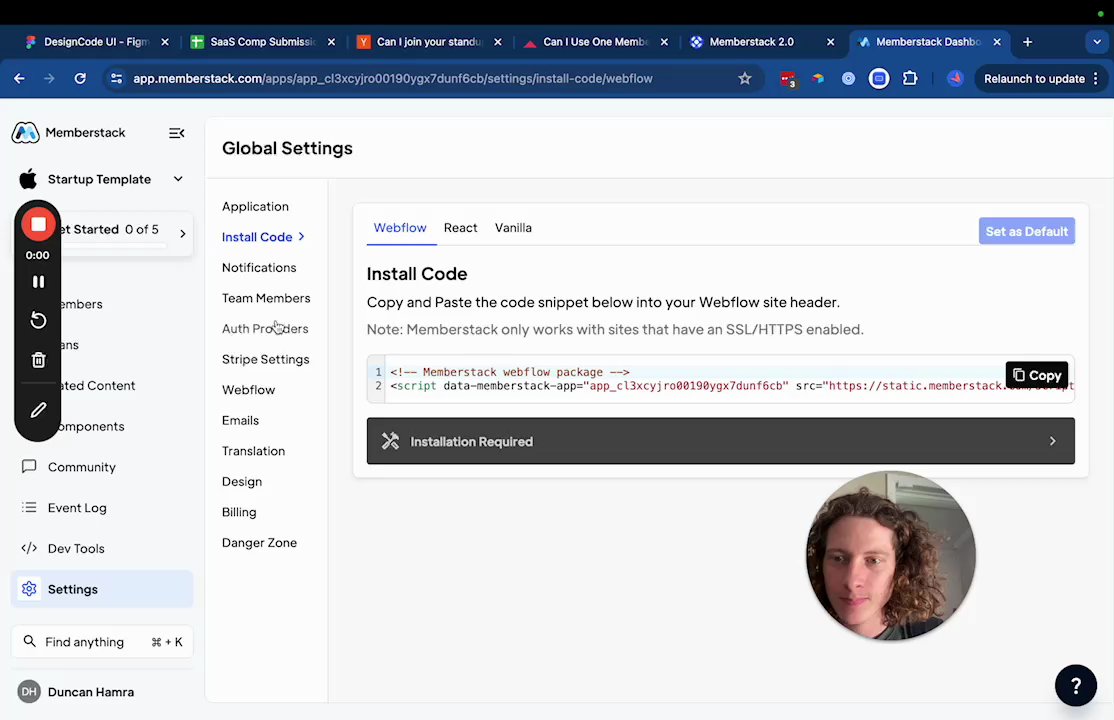Stop the recording with the red stop button

tap(38, 225)
